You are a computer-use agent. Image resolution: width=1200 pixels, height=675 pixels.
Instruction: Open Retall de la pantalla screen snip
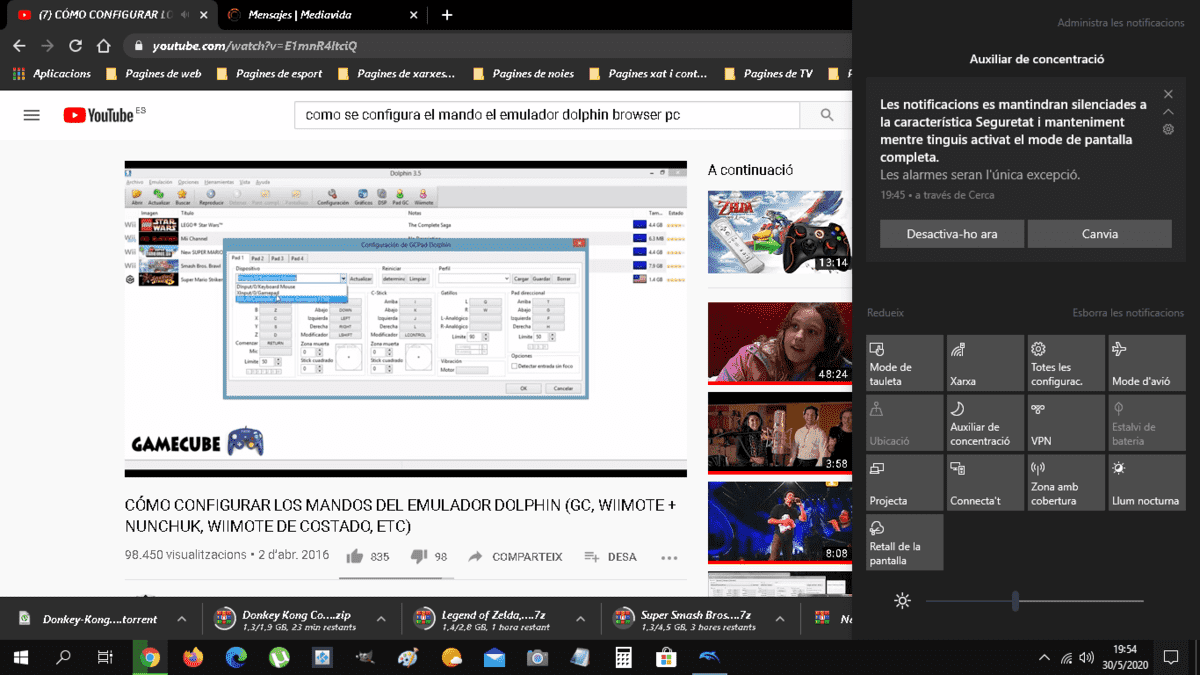coord(904,543)
